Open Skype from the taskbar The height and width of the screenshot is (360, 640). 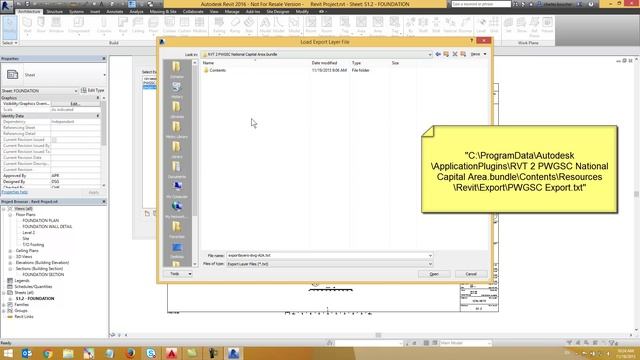tap(151, 353)
